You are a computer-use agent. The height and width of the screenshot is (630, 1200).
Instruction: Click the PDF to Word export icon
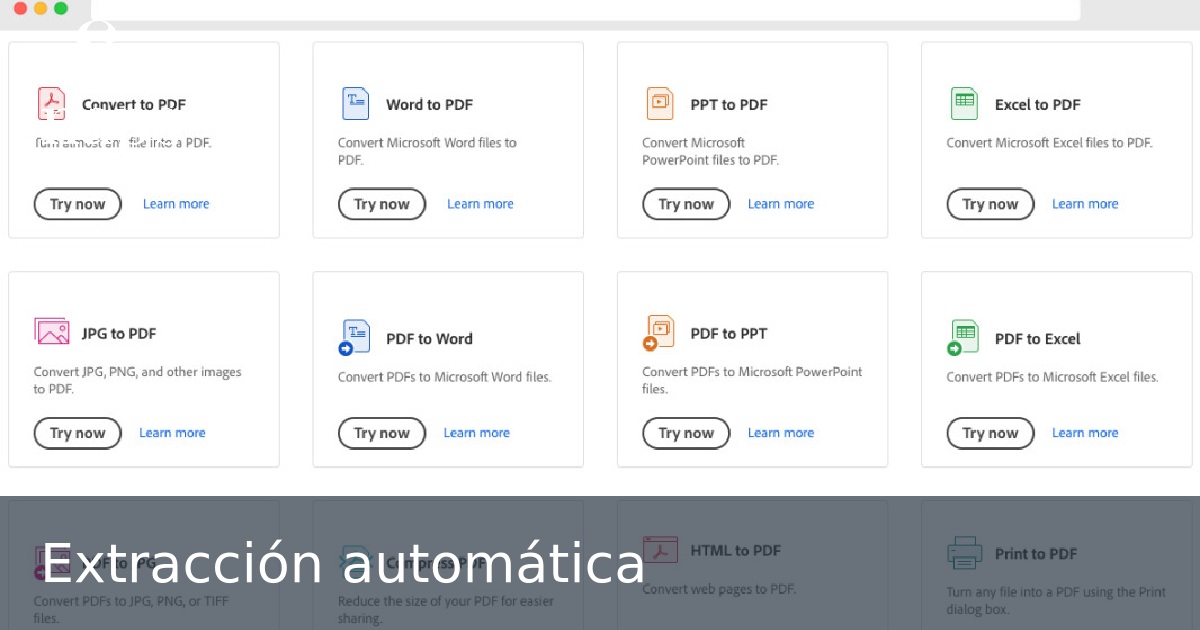click(355, 337)
